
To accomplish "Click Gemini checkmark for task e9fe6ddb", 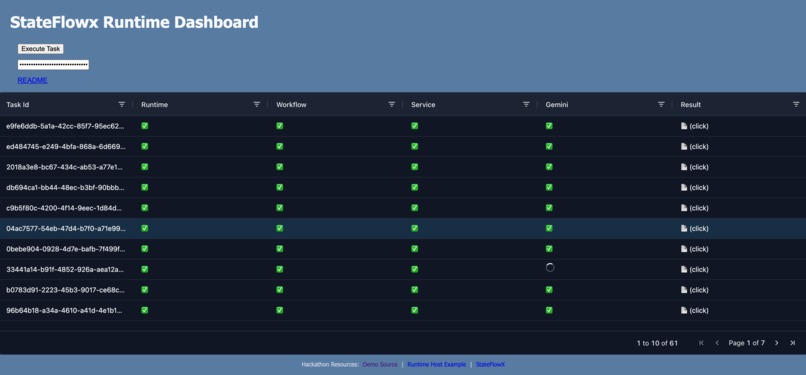I will (549, 125).
